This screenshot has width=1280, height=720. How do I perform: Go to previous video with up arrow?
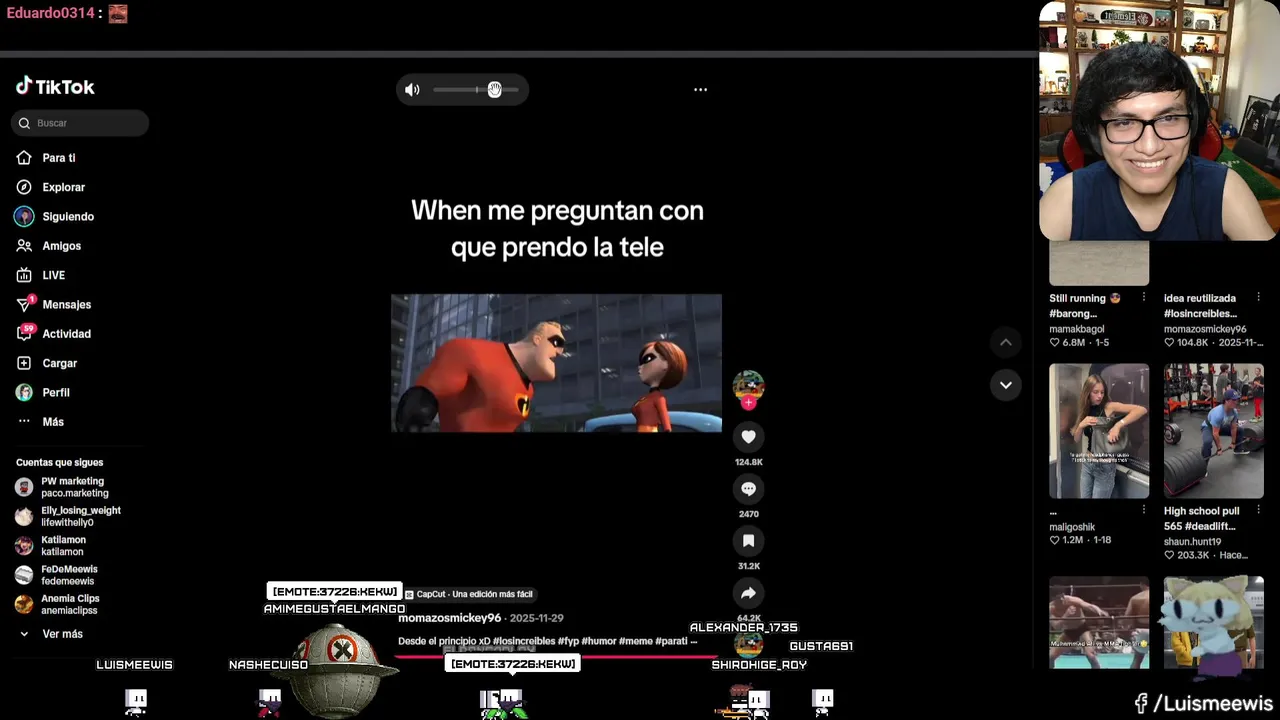click(1006, 343)
